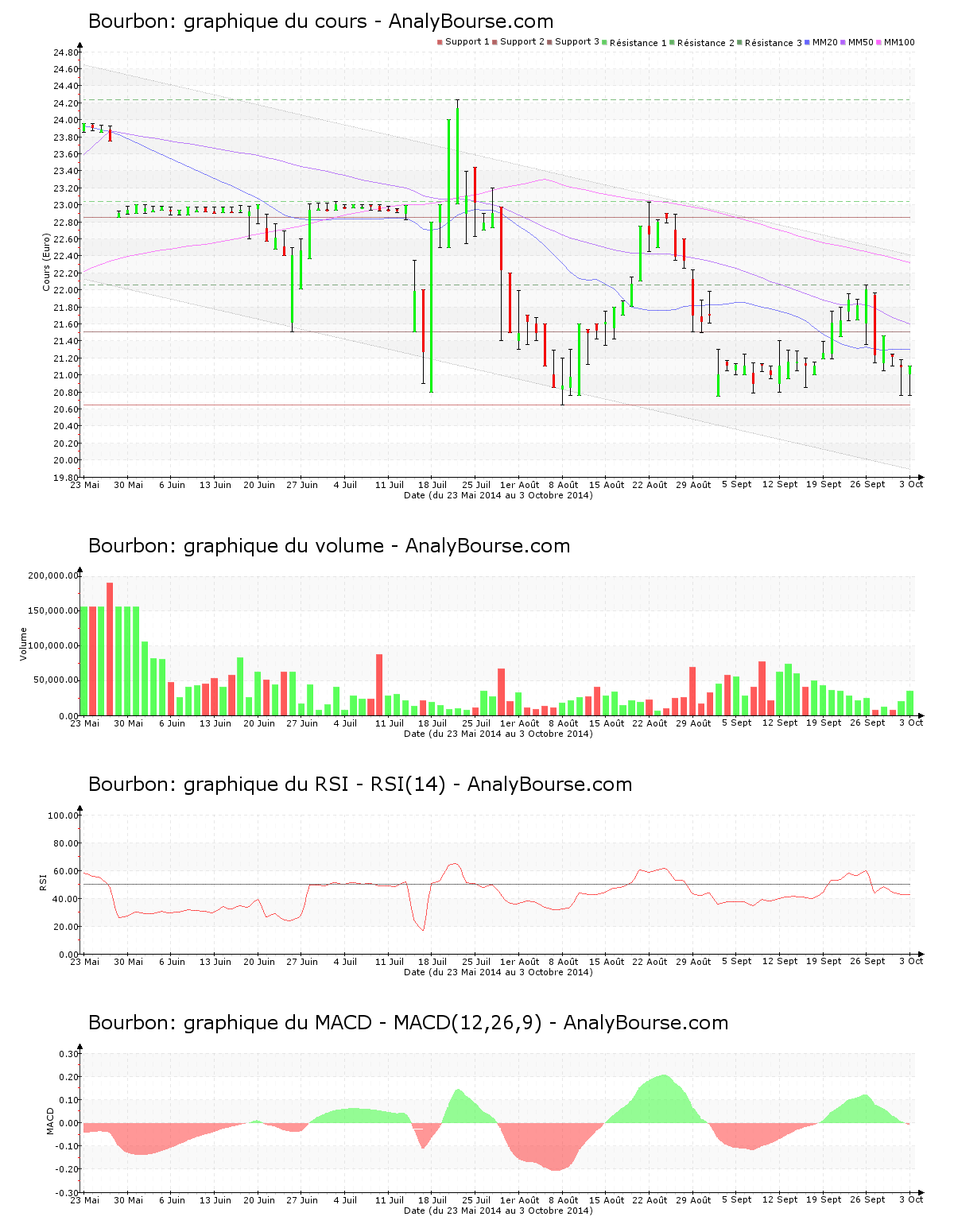Screen dimensions: 954x1232
Task: Click the -0.30 tick on MACD axis
Action: click(68, 1193)
